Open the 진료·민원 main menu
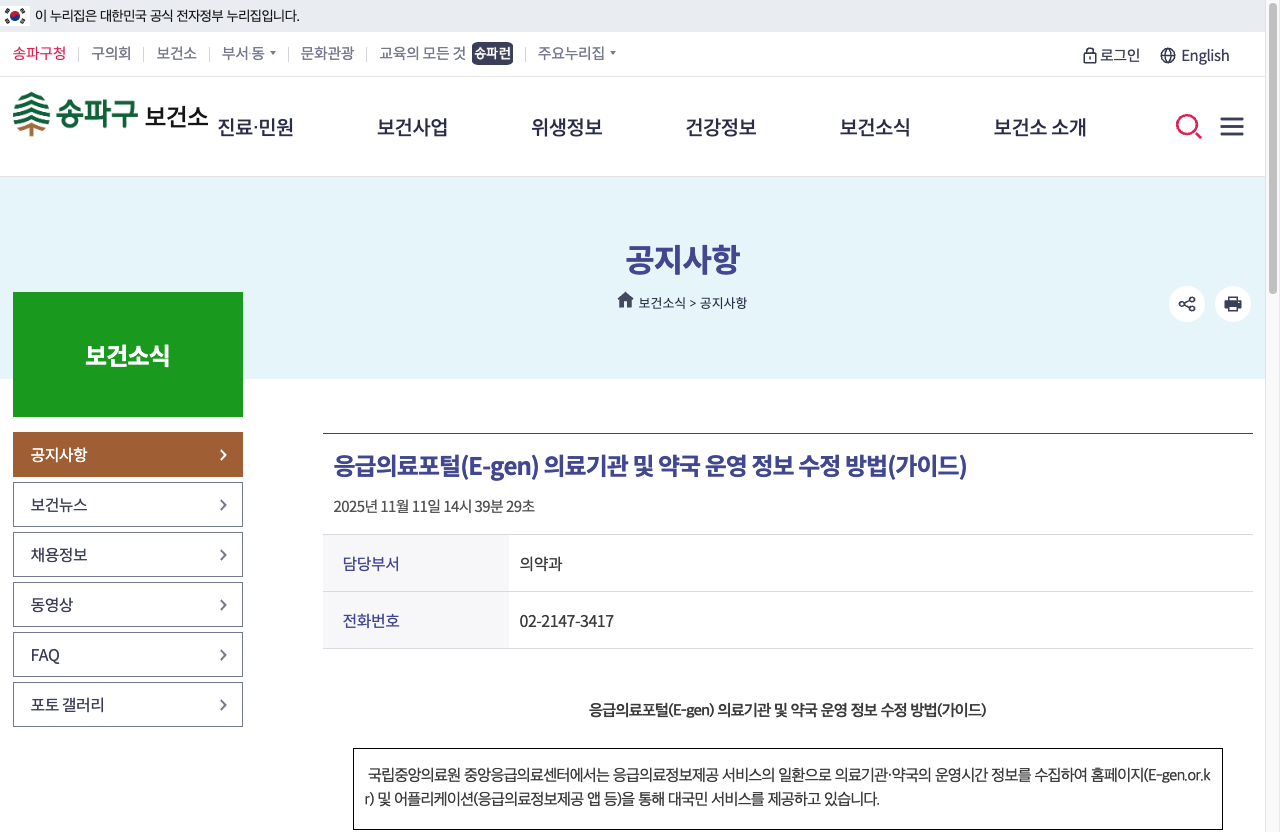The width and height of the screenshot is (1280, 832). 256,127
